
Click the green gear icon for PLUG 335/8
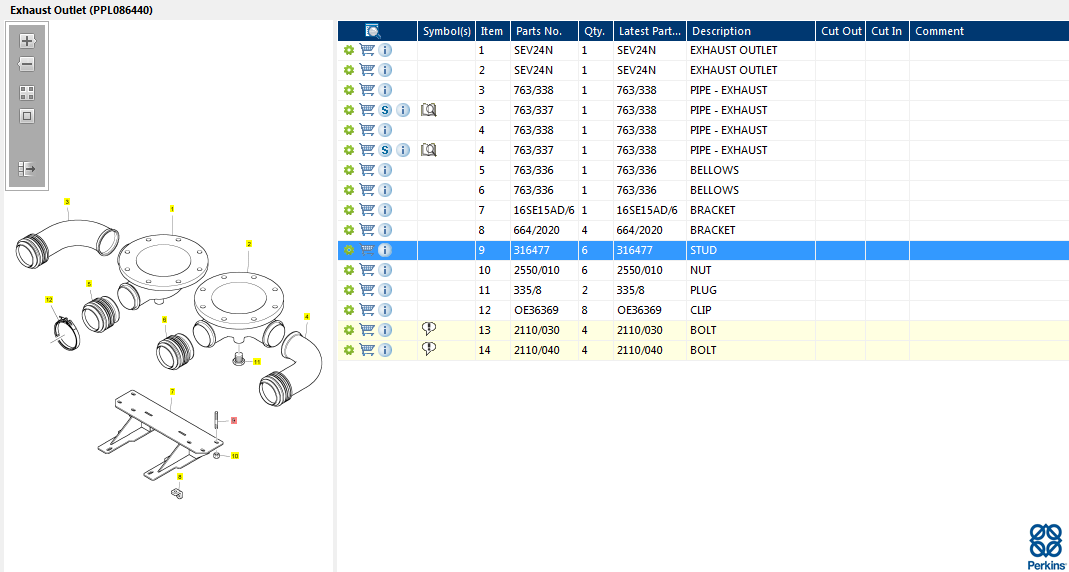tap(348, 290)
